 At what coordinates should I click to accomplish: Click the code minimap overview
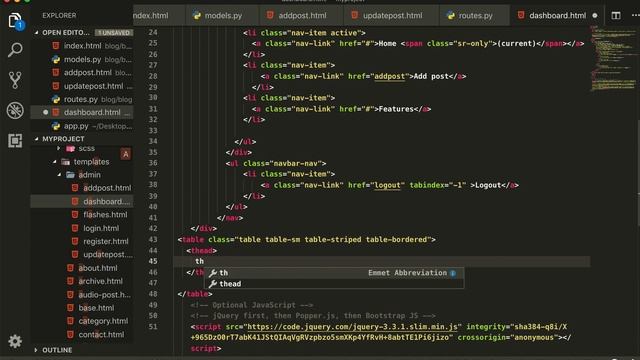point(612,57)
